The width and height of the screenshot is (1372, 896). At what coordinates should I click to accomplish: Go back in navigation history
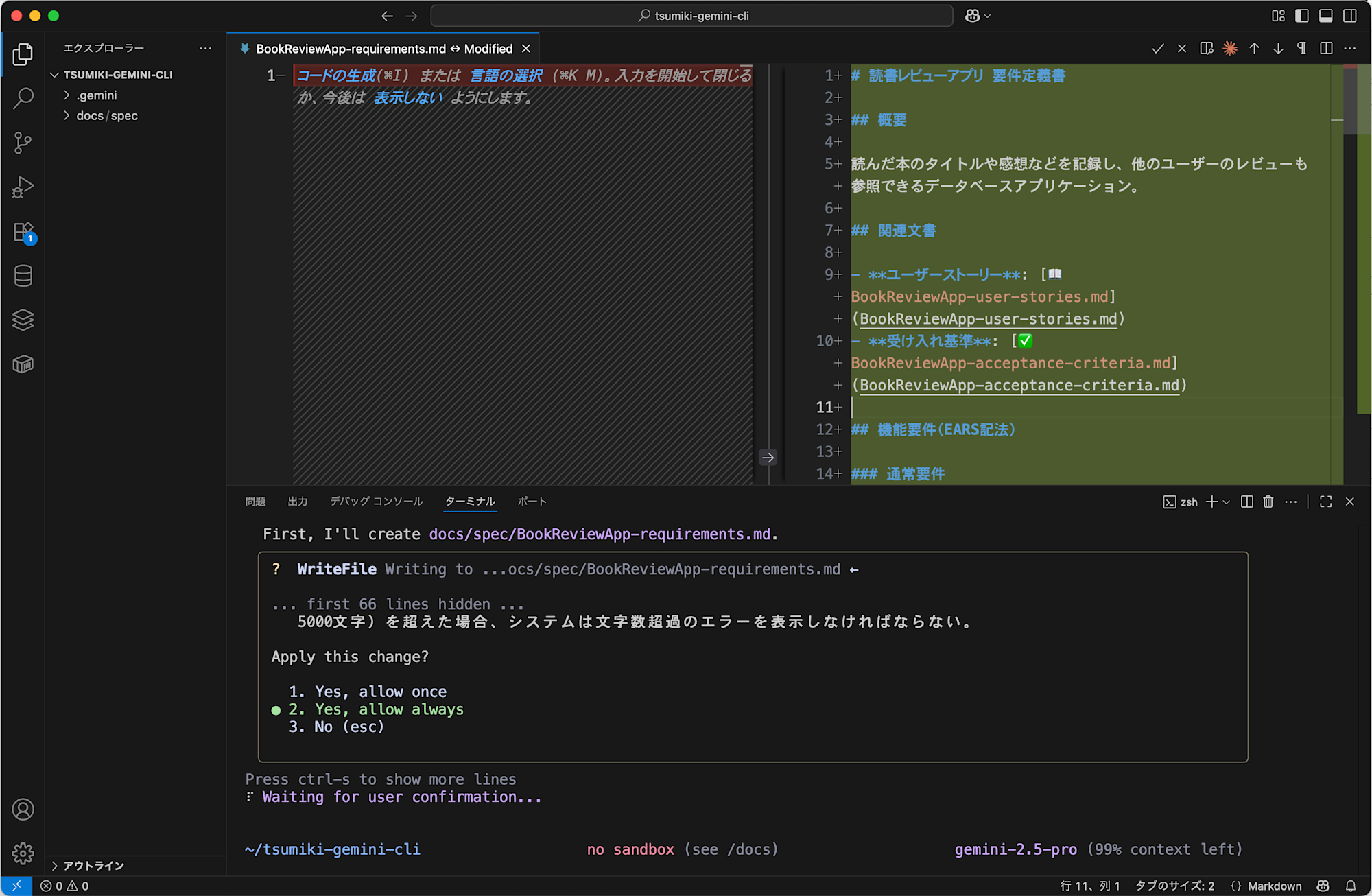[x=387, y=16]
